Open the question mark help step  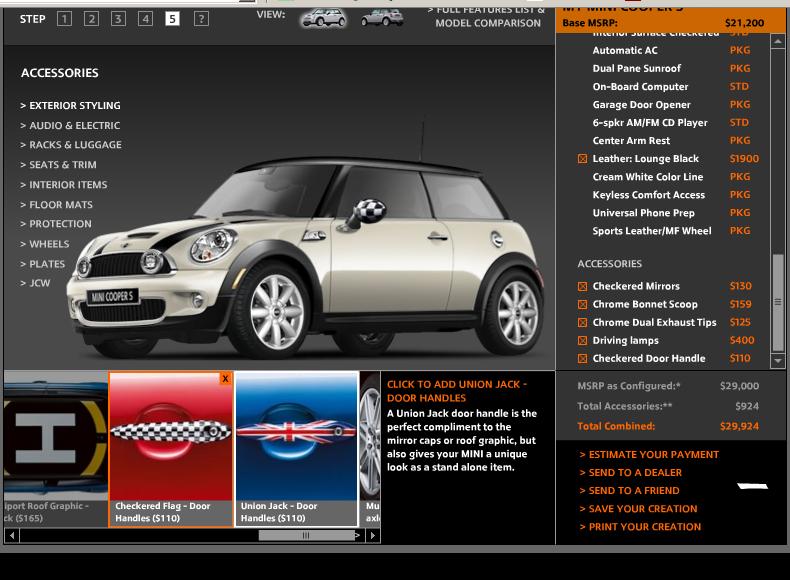[201, 19]
